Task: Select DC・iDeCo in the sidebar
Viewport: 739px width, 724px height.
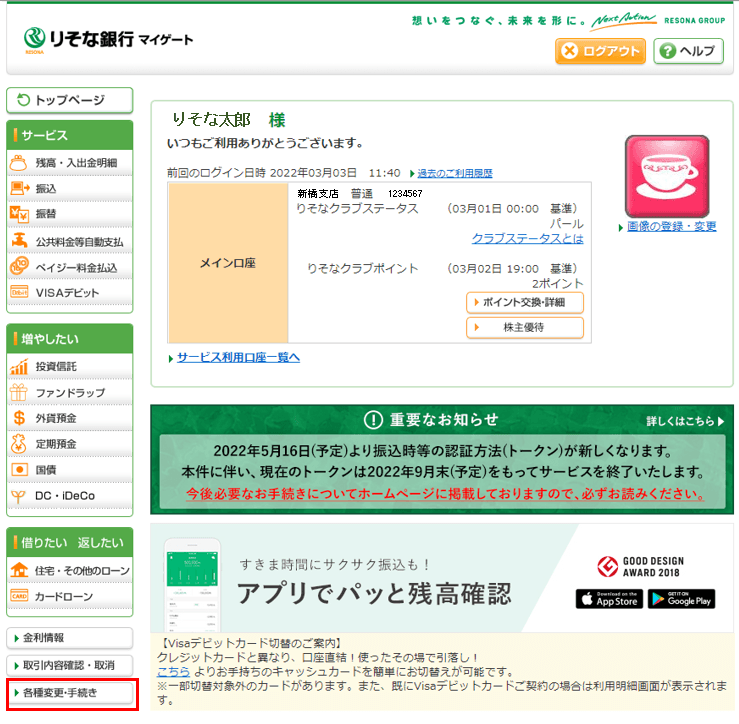Action: click(70, 496)
